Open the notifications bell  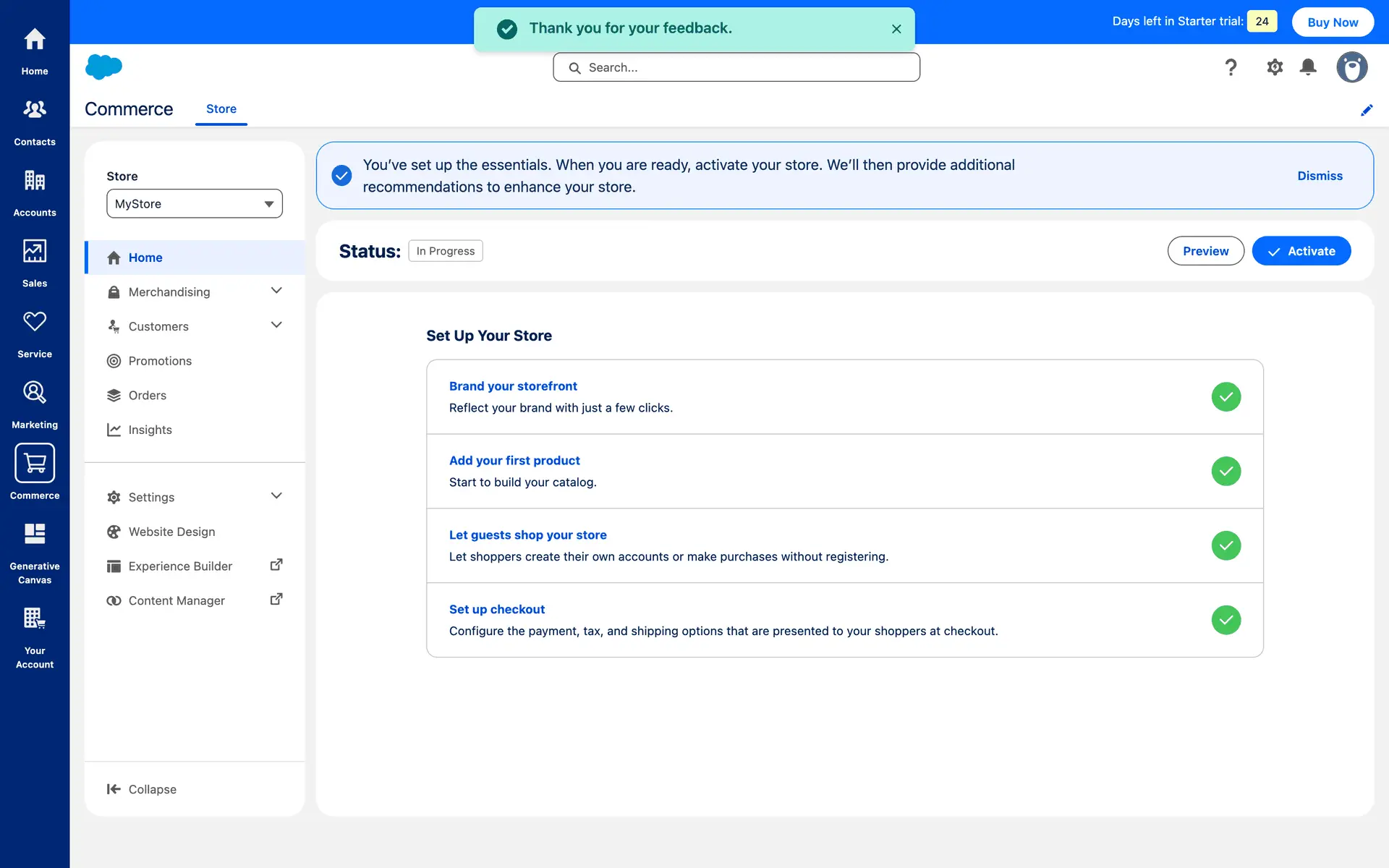(1307, 67)
